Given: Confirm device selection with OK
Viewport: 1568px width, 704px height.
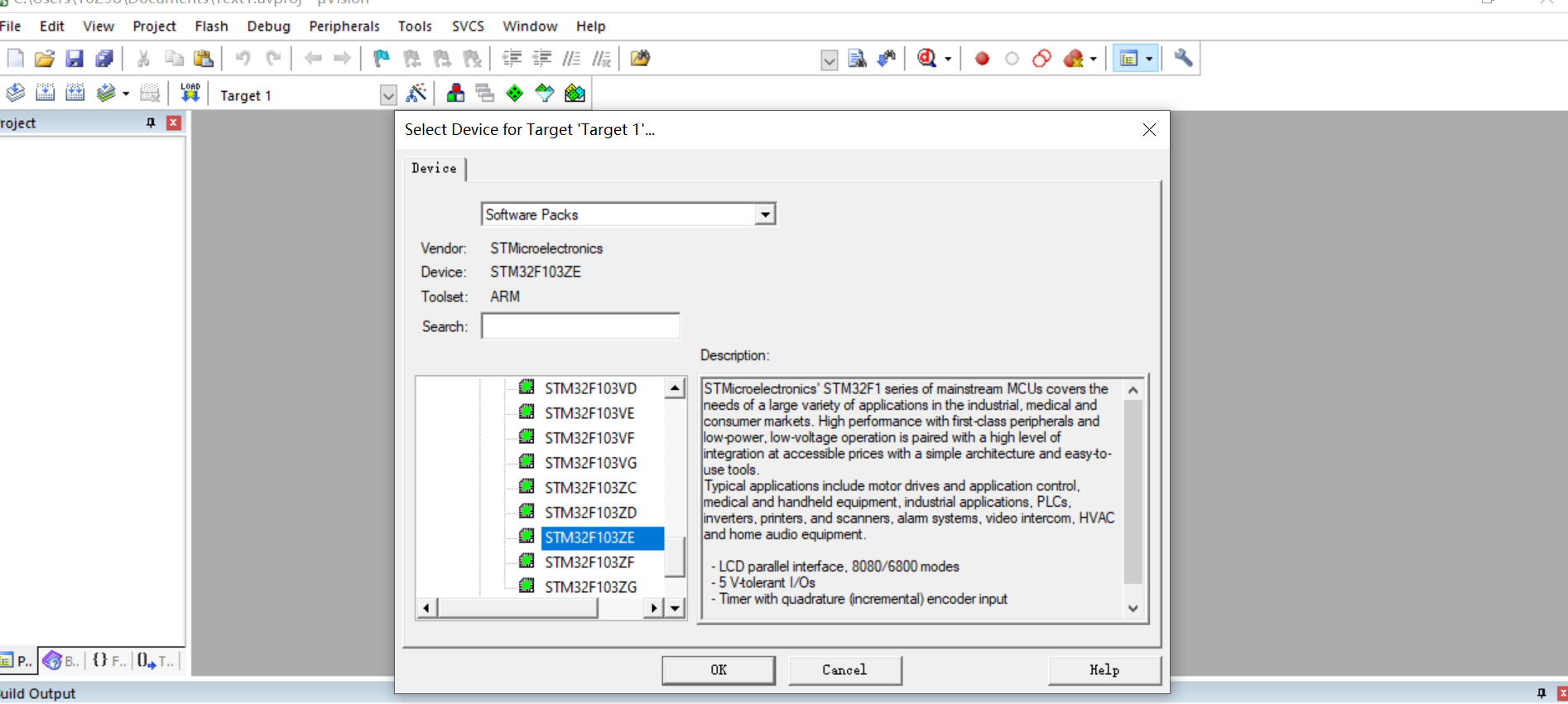Looking at the screenshot, I should click(x=719, y=670).
